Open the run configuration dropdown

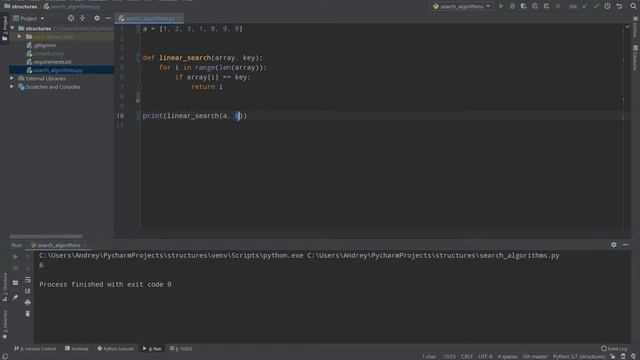(461, 7)
